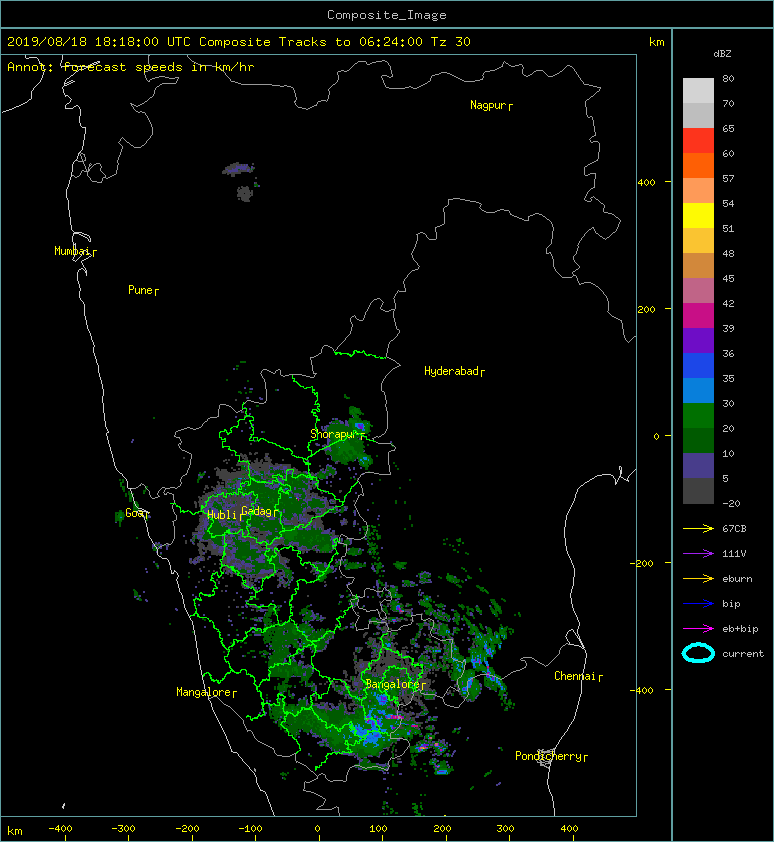Click the -20 dBZ scale value
The height and width of the screenshot is (842, 774).
click(x=731, y=504)
